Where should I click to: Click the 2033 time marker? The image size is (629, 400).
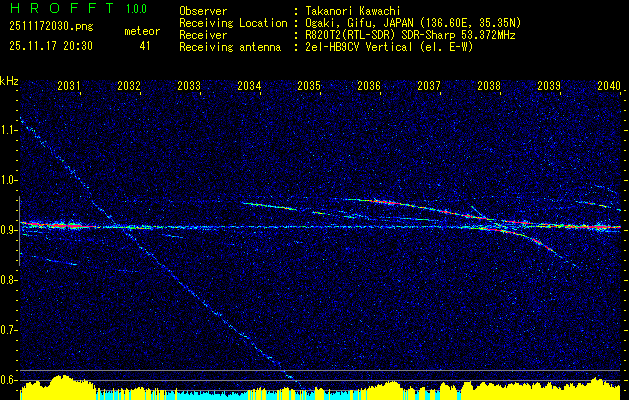click(189, 85)
